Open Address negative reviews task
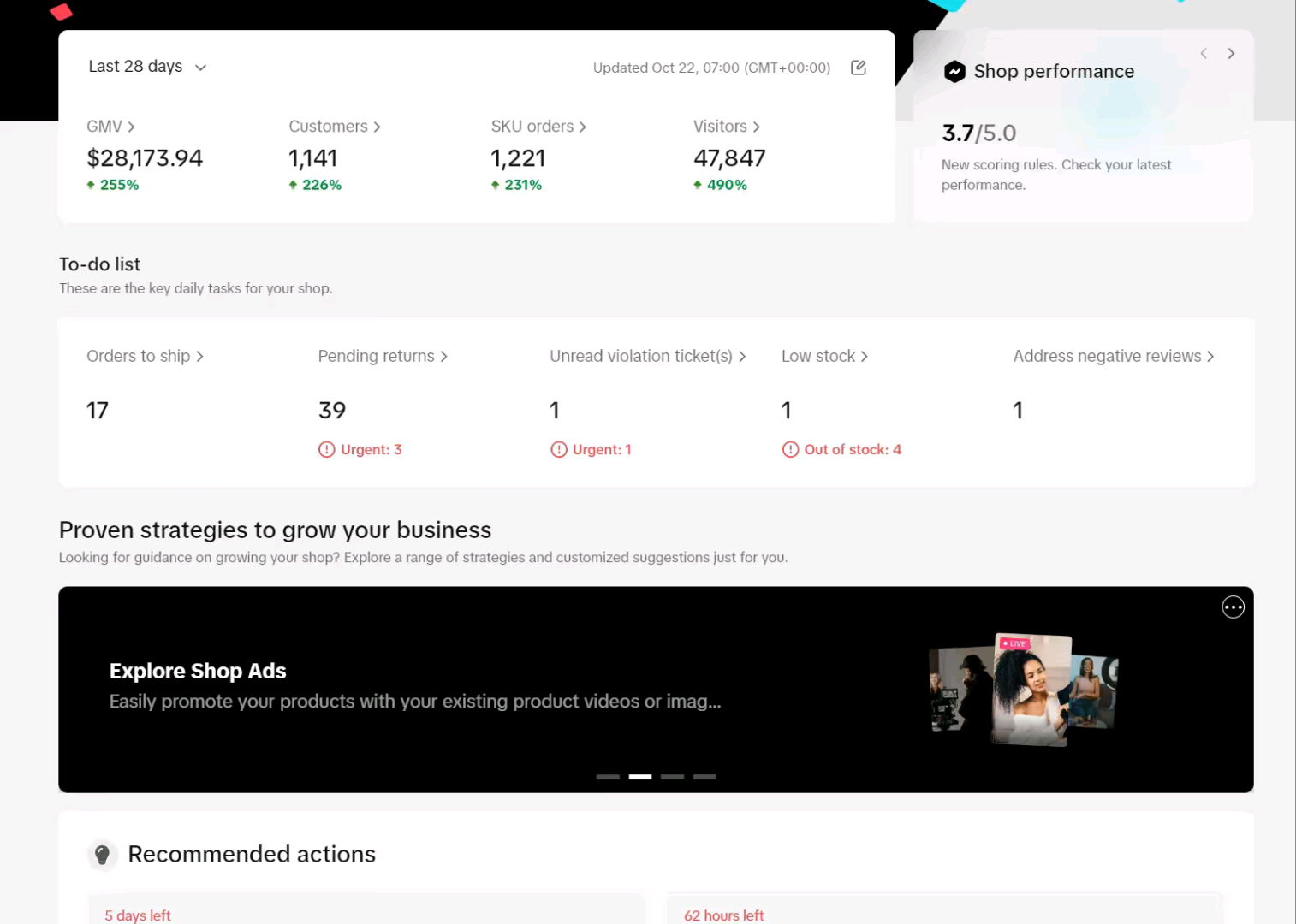 point(1113,357)
